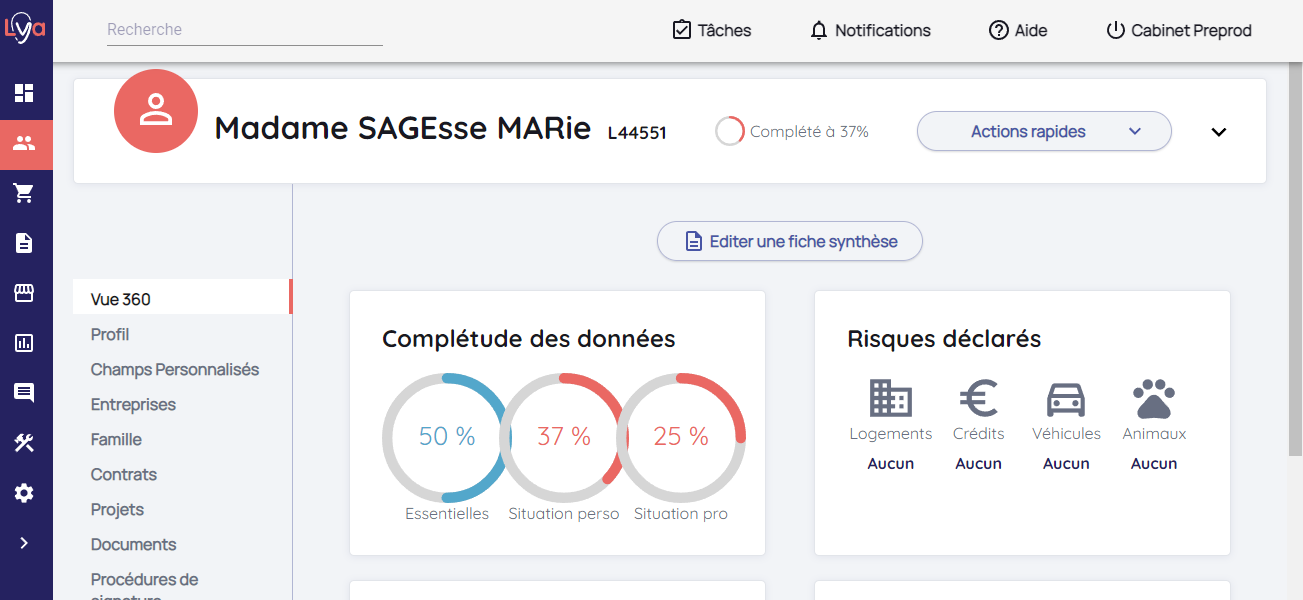
Task: Open the messages chat bubble icon
Action: coord(24,393)
